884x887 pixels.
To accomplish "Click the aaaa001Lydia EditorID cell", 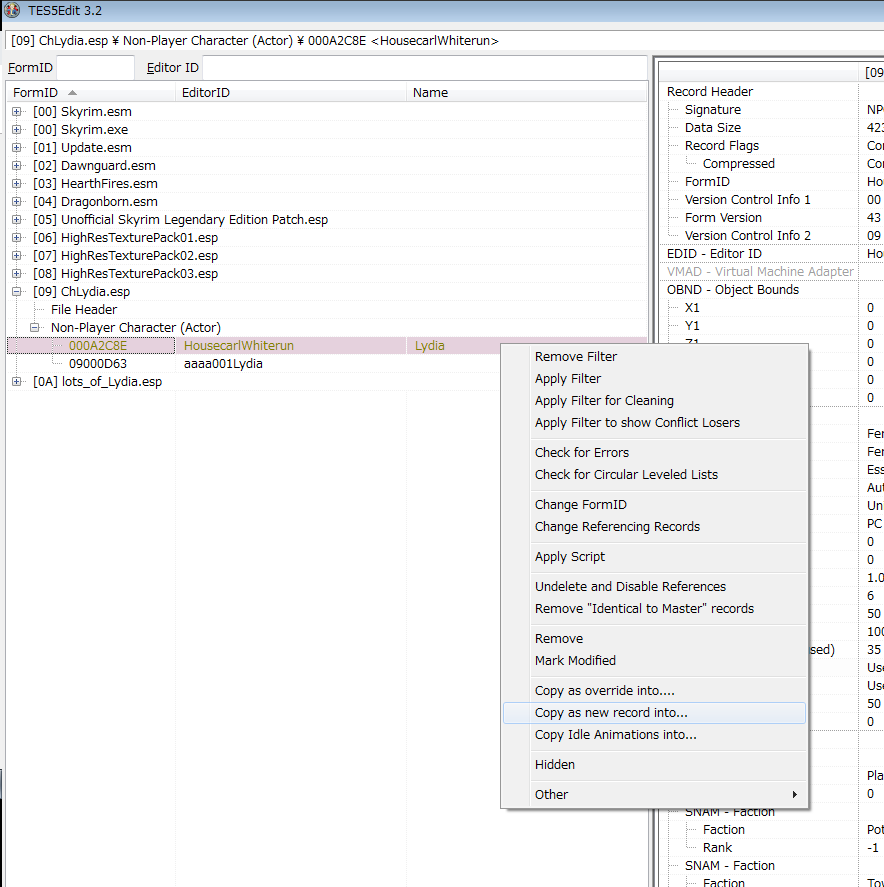I will pyautogui.click(x=223, y=364).
